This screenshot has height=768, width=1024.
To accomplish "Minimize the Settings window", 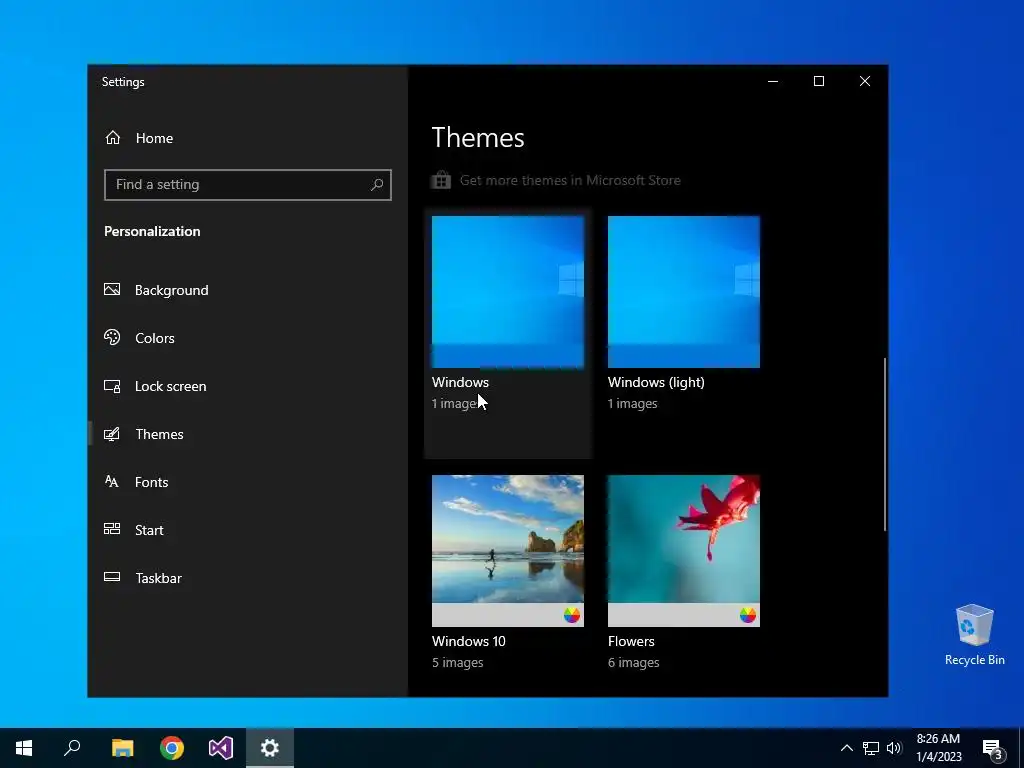I will [773, 81].
